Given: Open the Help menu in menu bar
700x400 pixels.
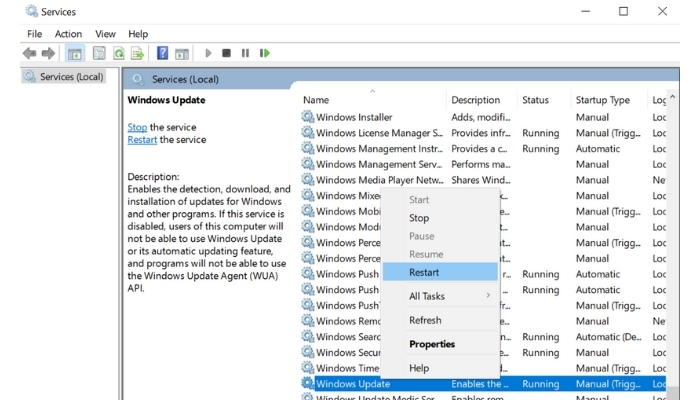Looking at the screenshot, I should tap(138, 34).
